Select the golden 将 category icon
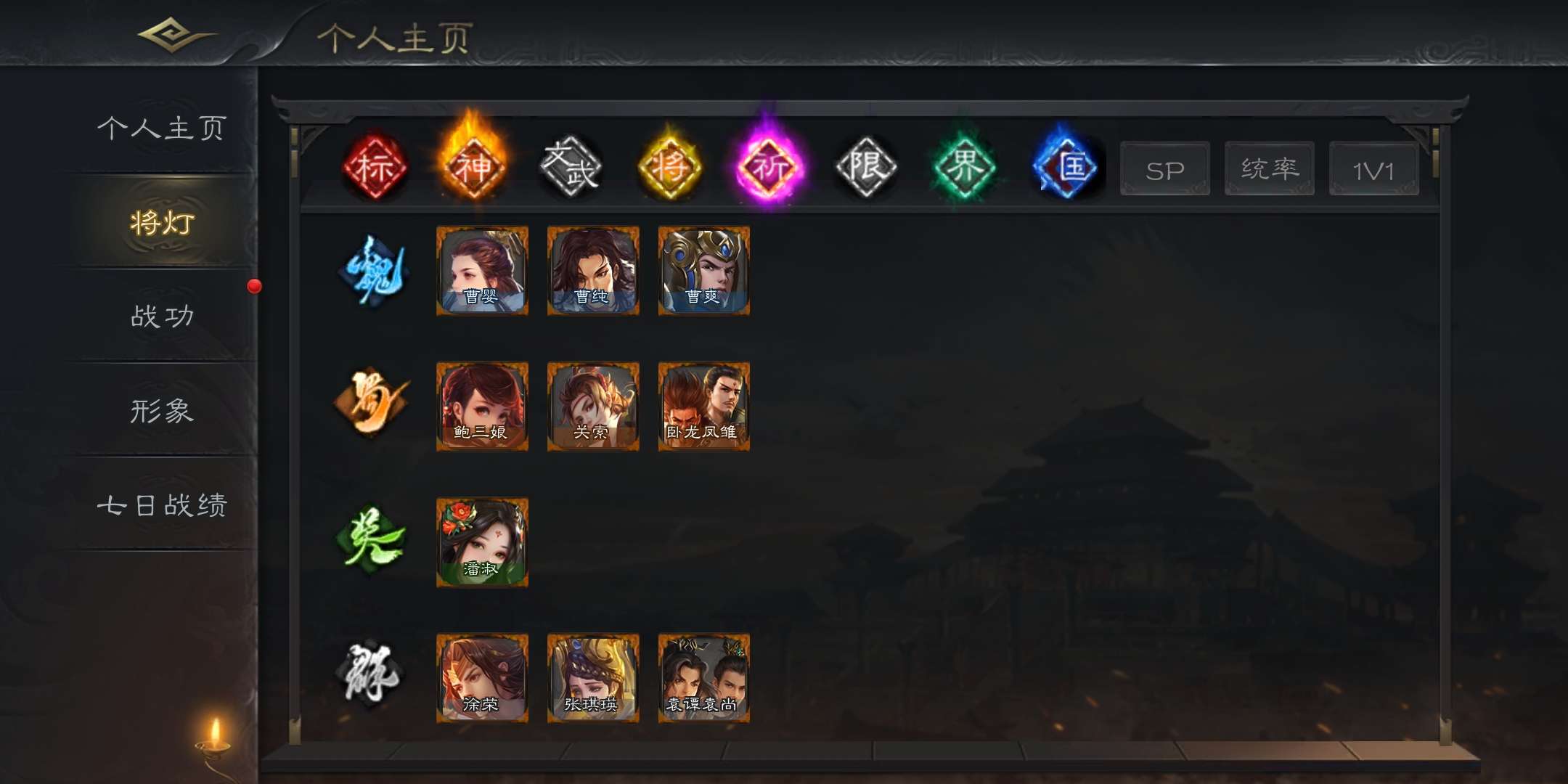The image size is (1568, 784). pos(669,166)
